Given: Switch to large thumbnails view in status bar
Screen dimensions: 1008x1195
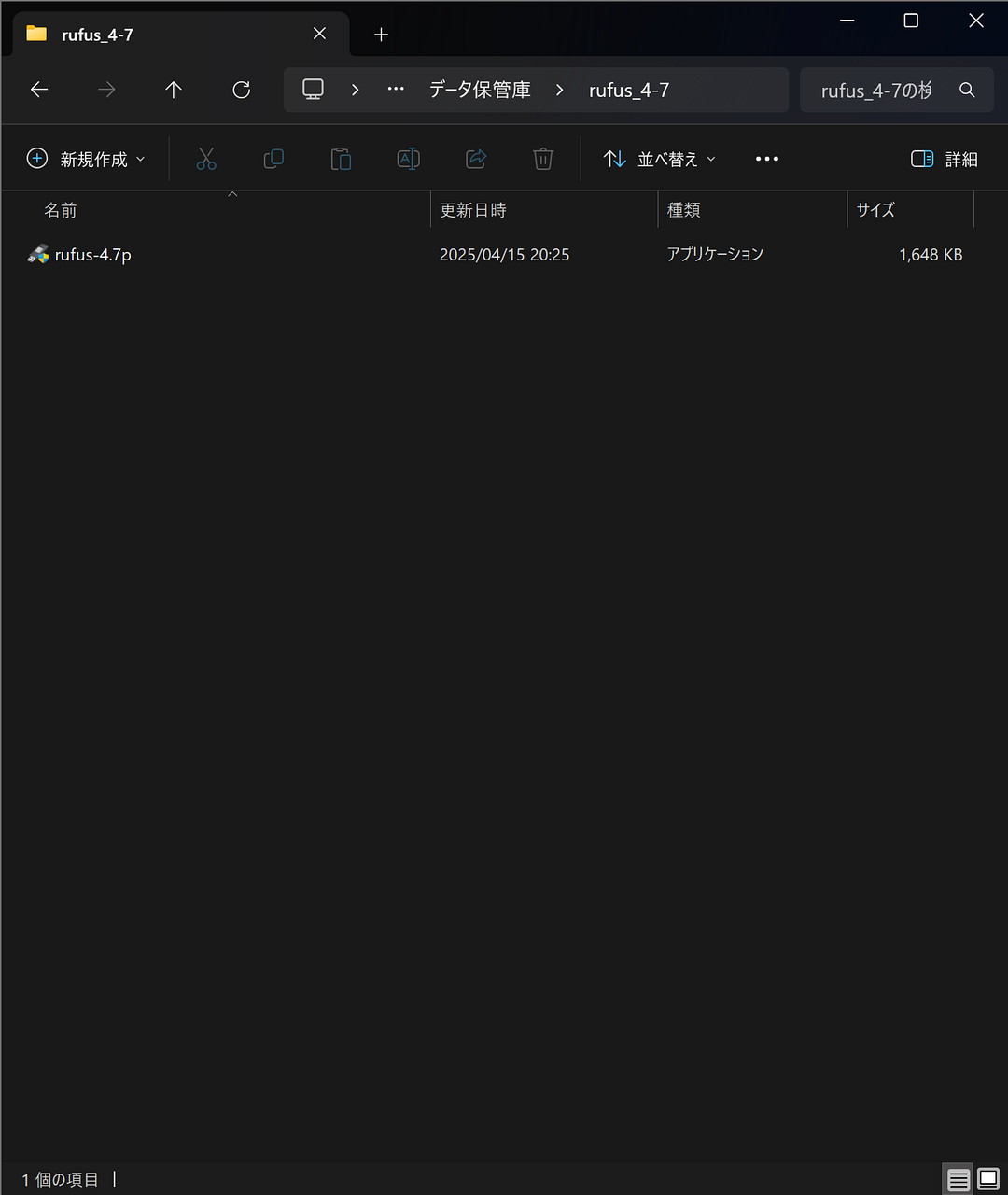Looking at the screenshot, I should click(987, 1180).
